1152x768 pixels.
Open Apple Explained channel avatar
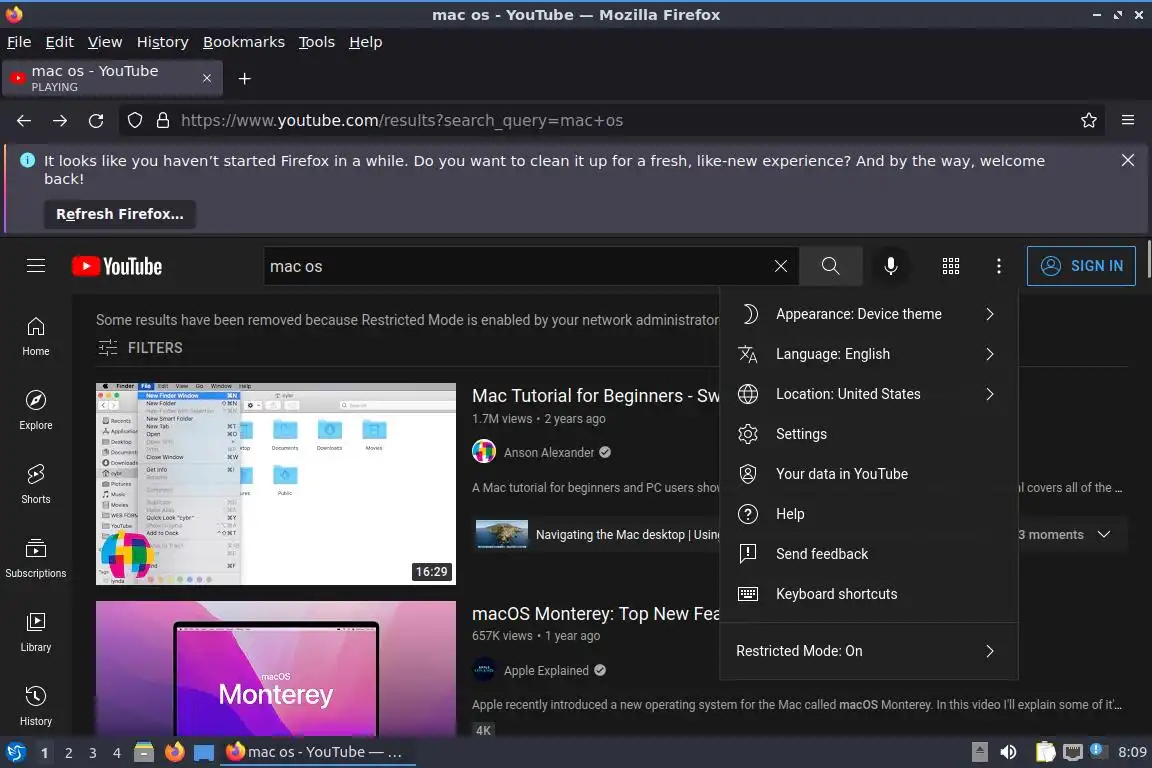point(483,670)
